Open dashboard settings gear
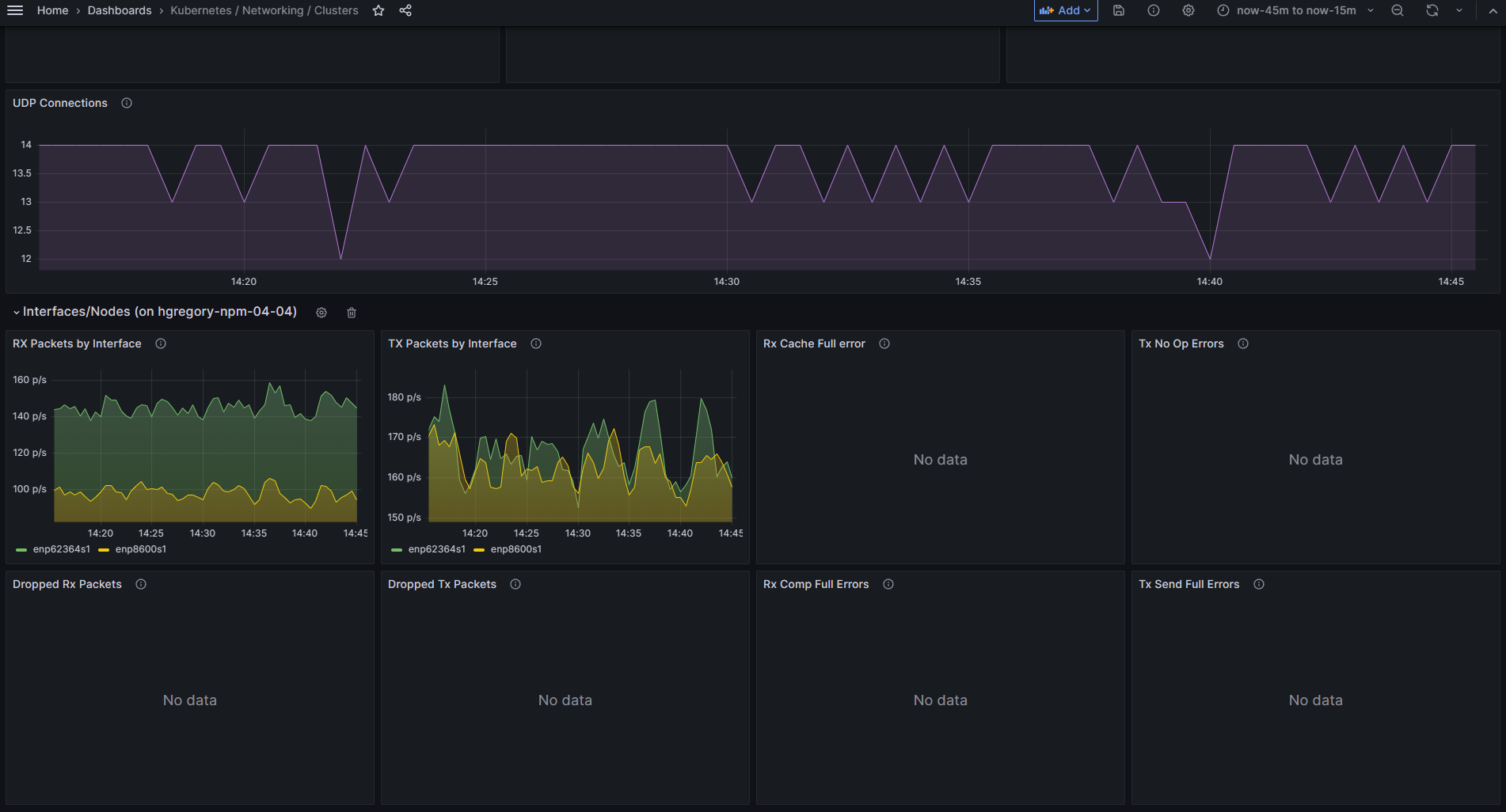Image resolution: width=1506 pixels, height=812 pixels. point(1188,10)
